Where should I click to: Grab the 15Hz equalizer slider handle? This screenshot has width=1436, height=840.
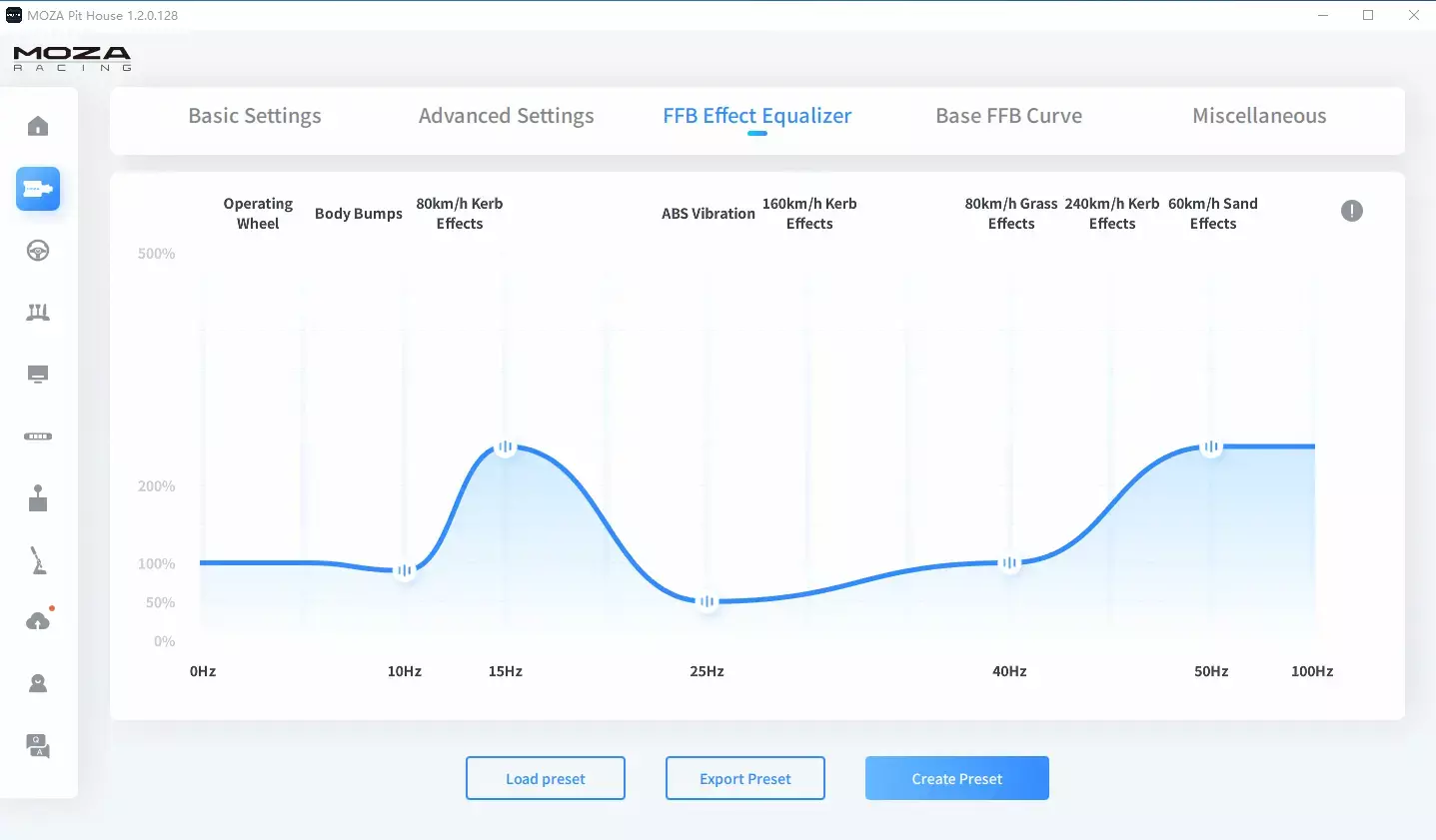506,447
